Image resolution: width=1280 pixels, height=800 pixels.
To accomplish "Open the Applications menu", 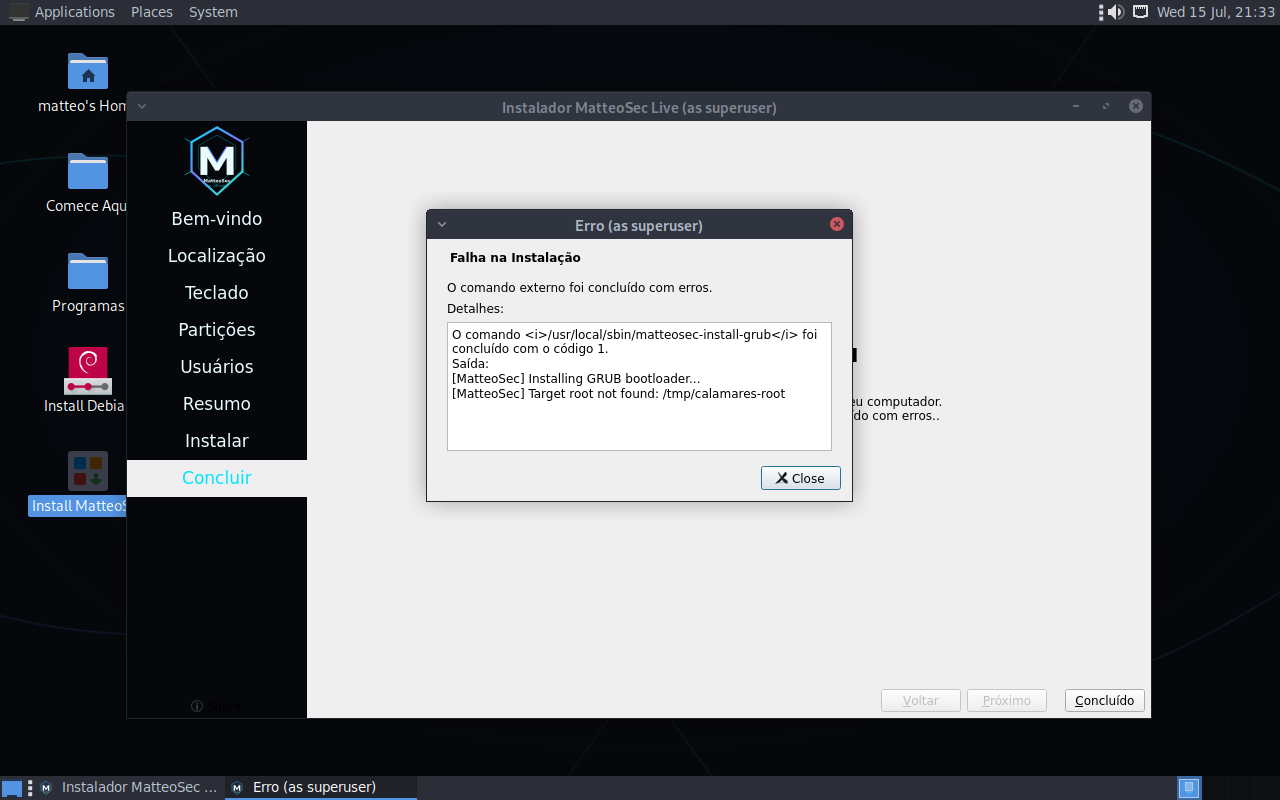I will click(x=75, y=12).
